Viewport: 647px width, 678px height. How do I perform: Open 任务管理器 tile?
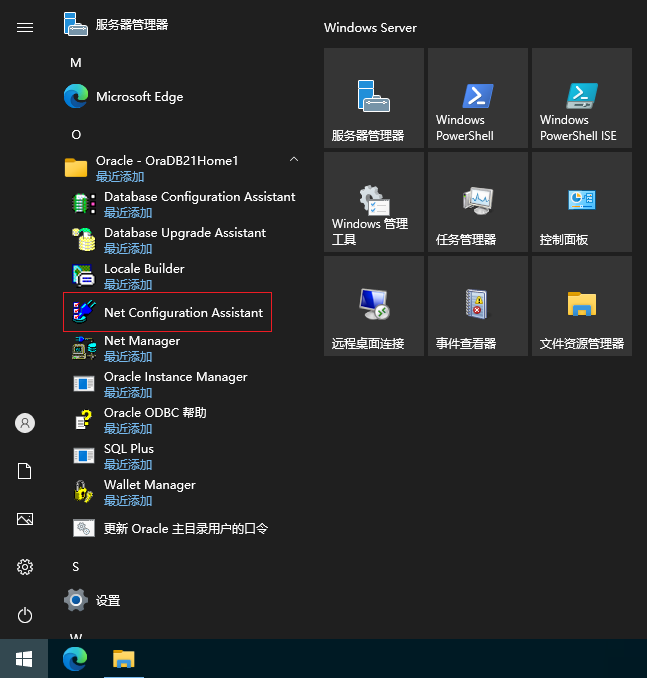[478, 202]
